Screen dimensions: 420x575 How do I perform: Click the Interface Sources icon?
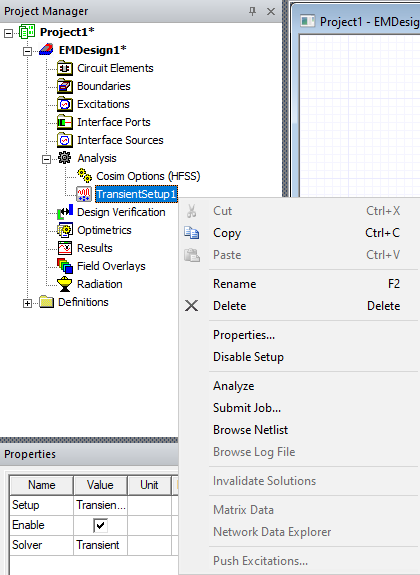coord(65,140)
